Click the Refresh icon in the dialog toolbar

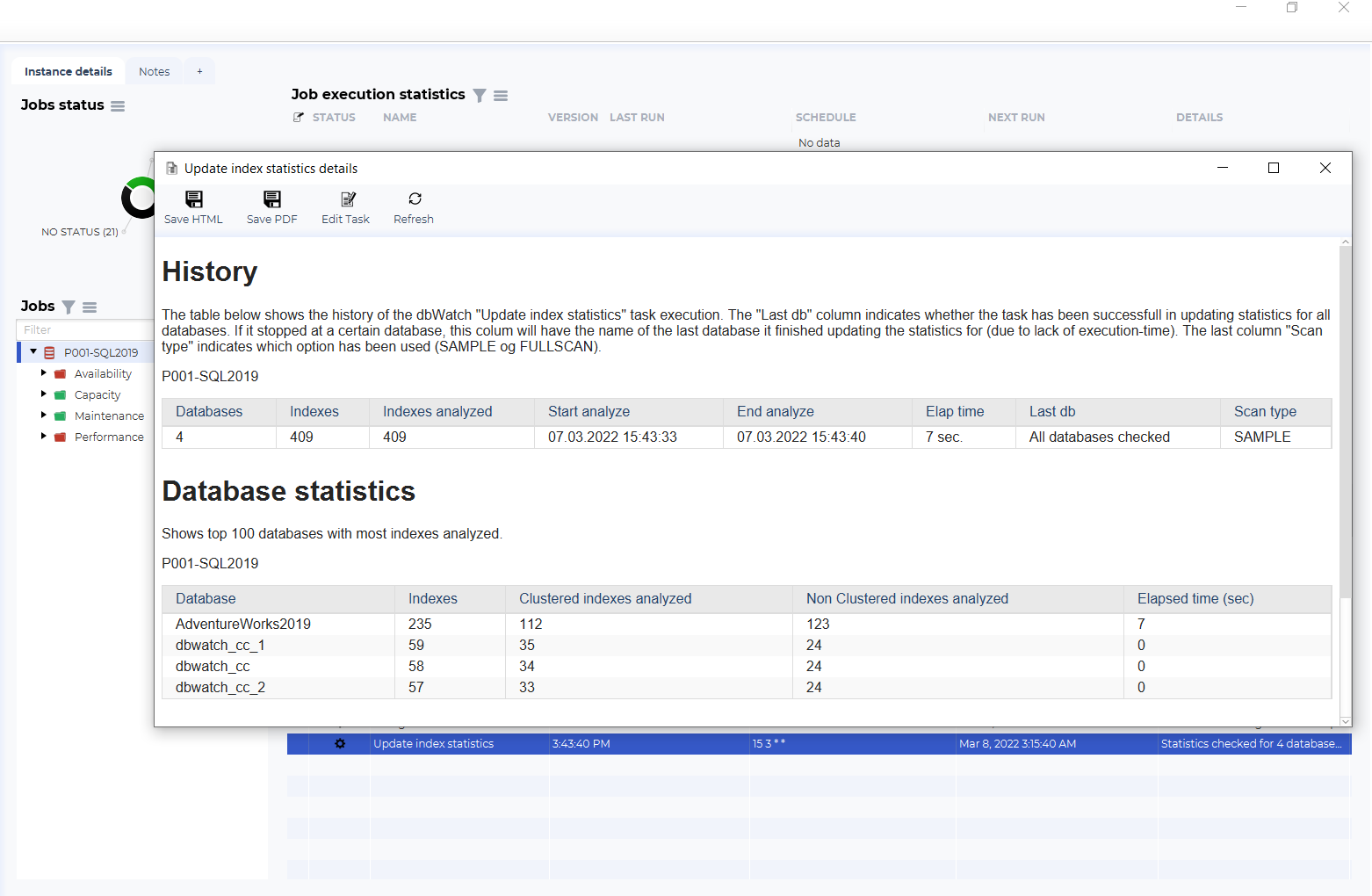click(413, 206)
